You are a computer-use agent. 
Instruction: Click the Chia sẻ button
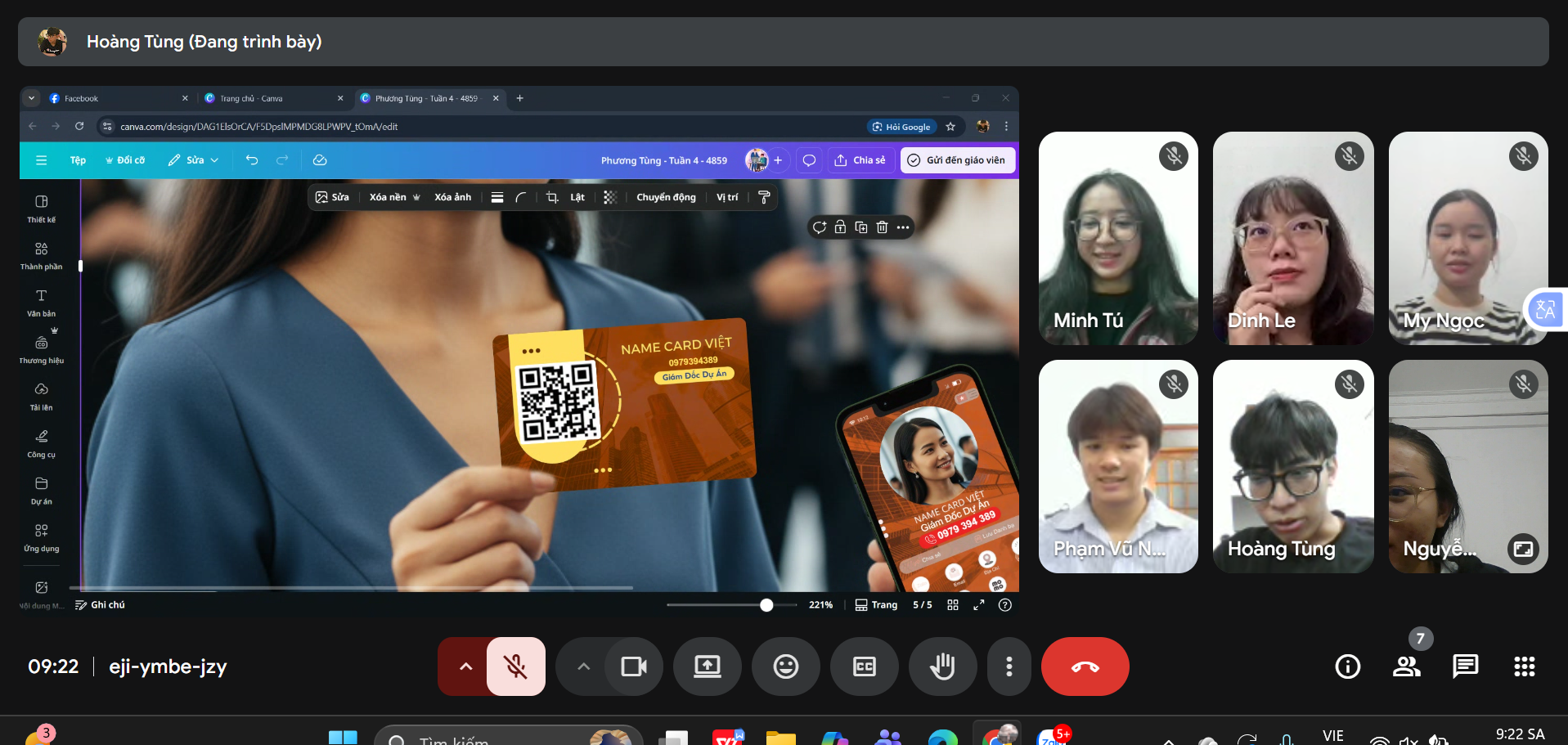click(x=860, y=160)
